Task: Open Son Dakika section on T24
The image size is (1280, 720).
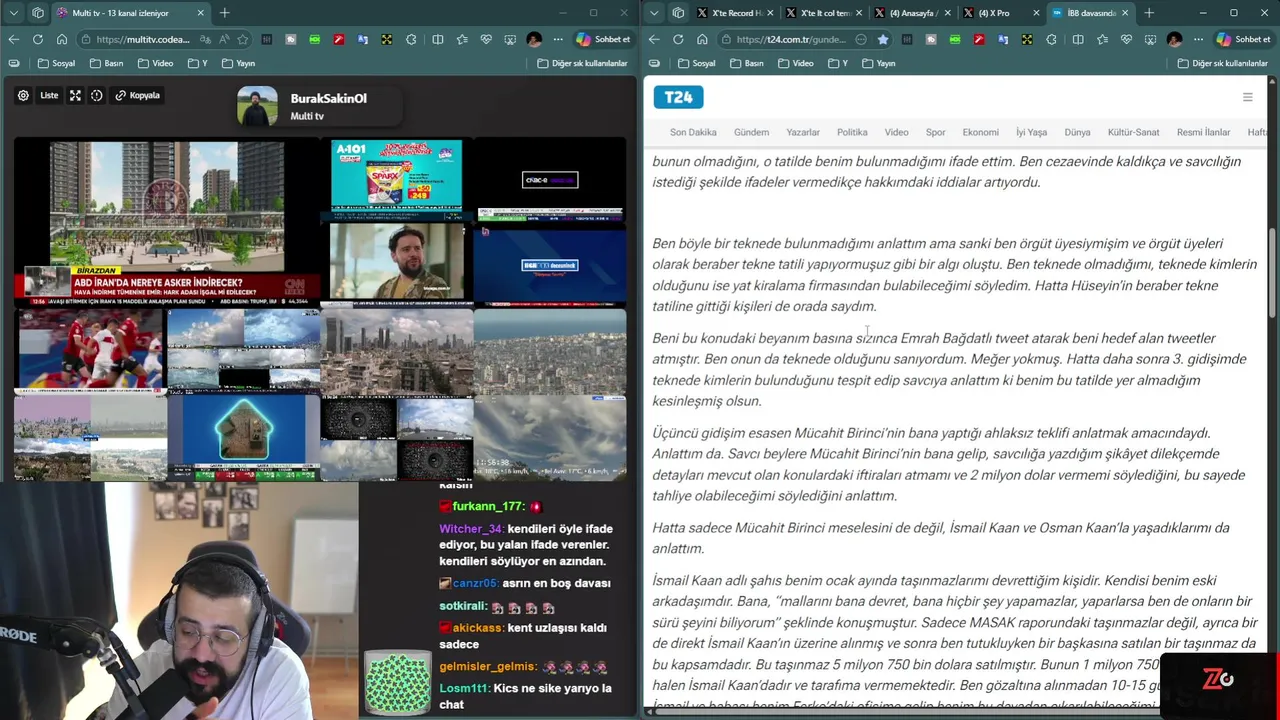Action: point(693,132)
